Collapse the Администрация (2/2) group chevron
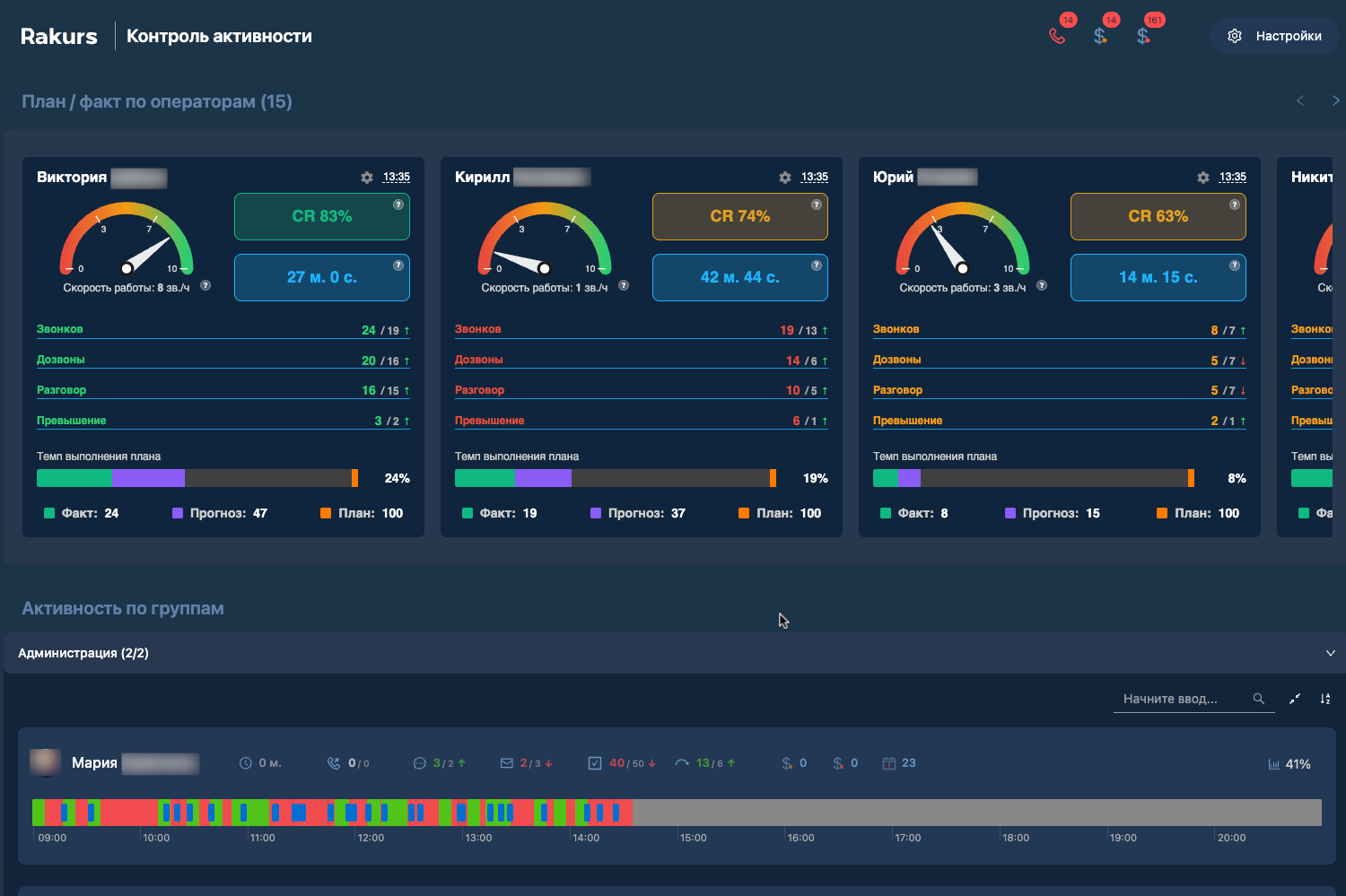 [1330, 653]
